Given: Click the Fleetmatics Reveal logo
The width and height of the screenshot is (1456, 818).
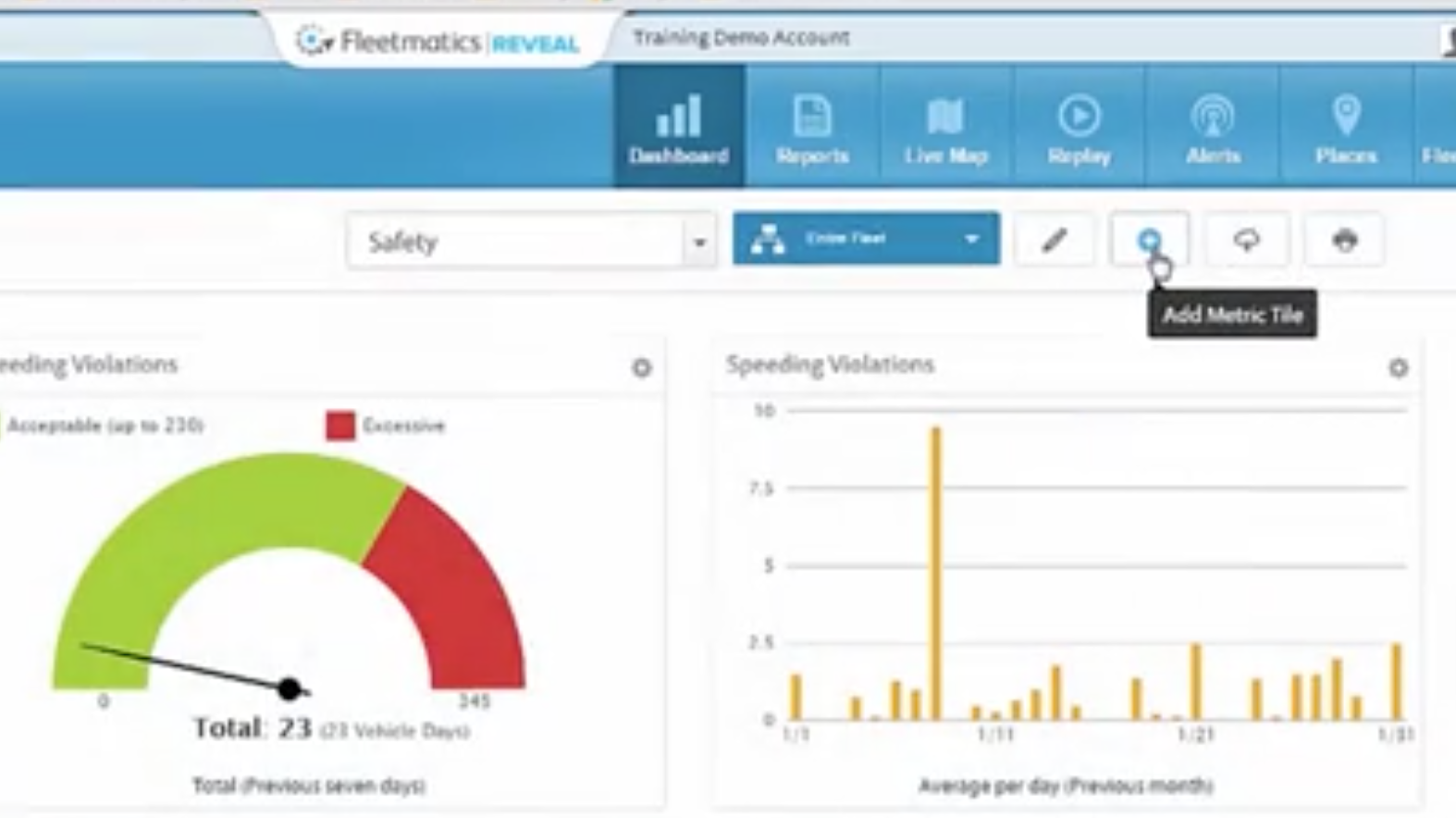Looking at the screenshot, I should [438, 42].
